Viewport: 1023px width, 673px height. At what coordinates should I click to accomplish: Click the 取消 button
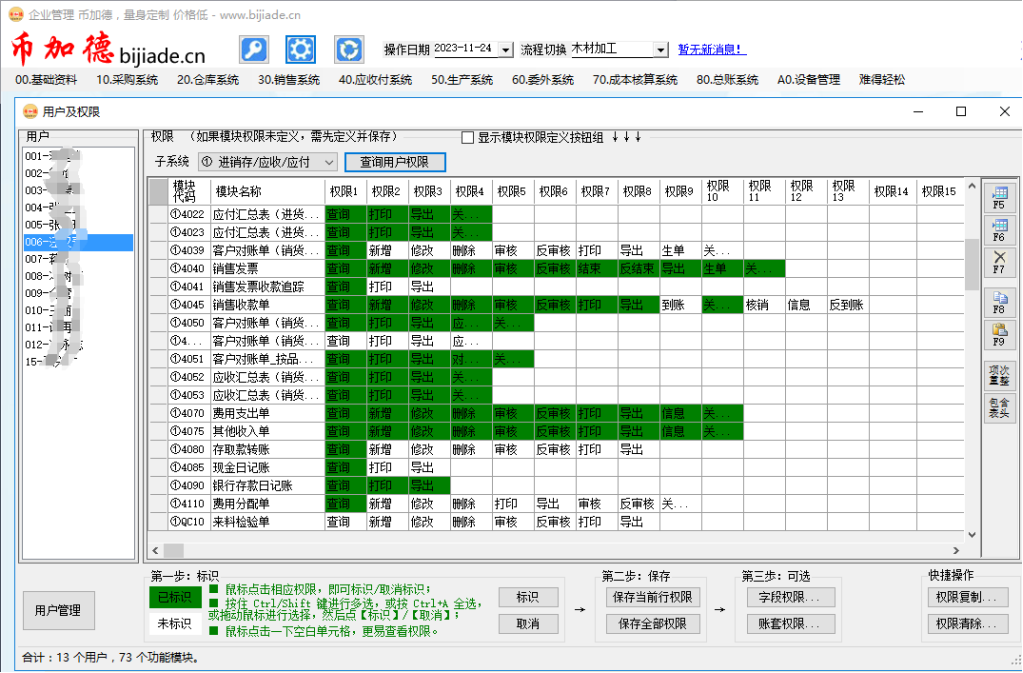click(528, 623)
